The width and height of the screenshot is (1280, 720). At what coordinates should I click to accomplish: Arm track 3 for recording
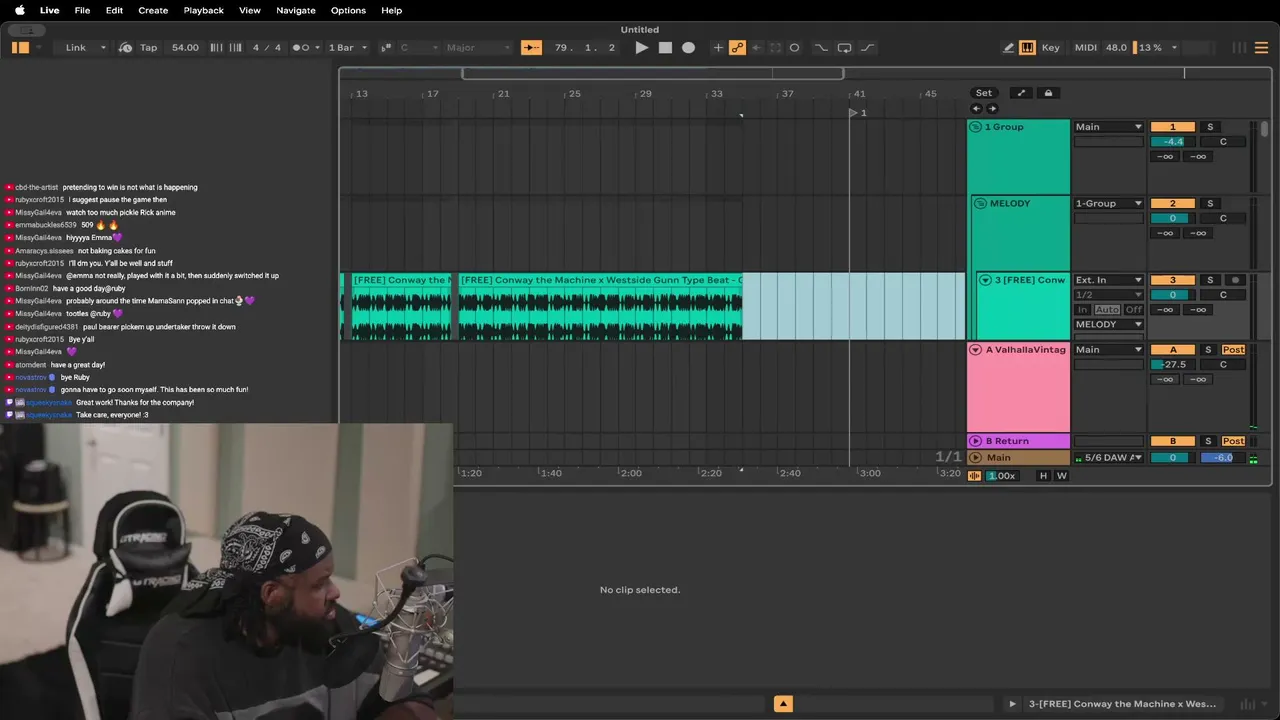(1235, 280)
